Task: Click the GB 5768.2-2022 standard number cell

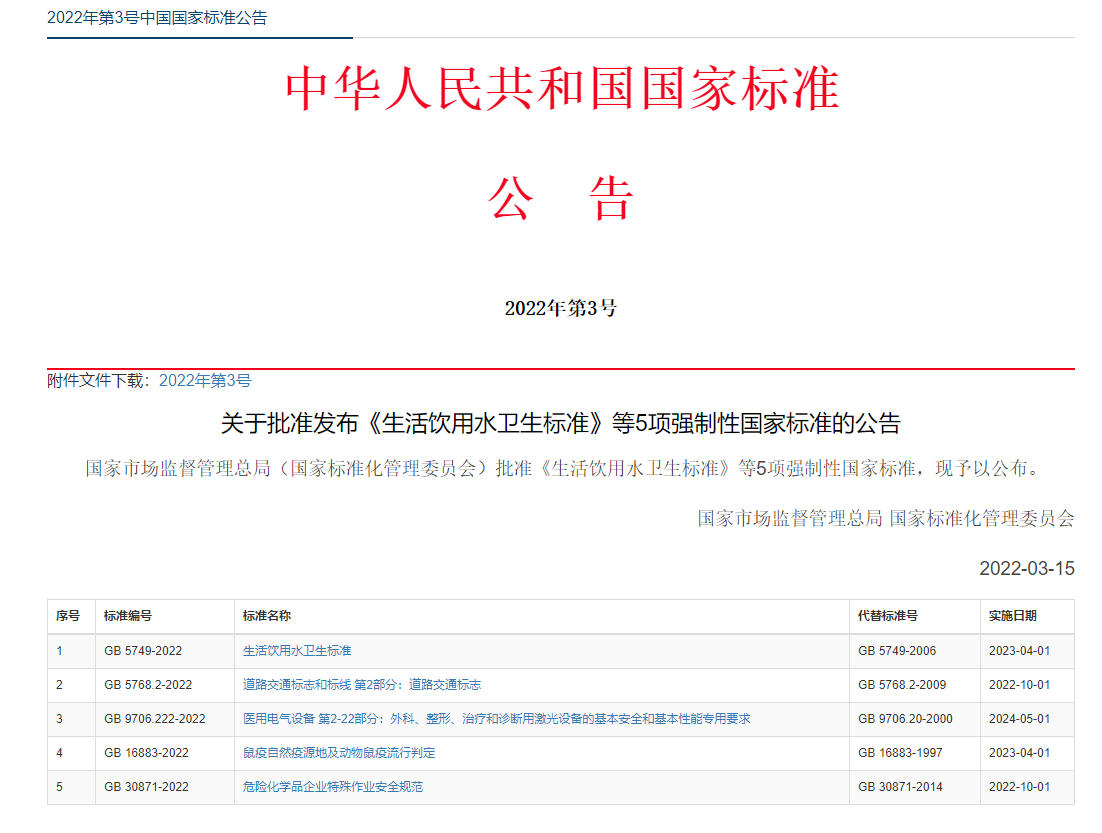Action: 148,685
